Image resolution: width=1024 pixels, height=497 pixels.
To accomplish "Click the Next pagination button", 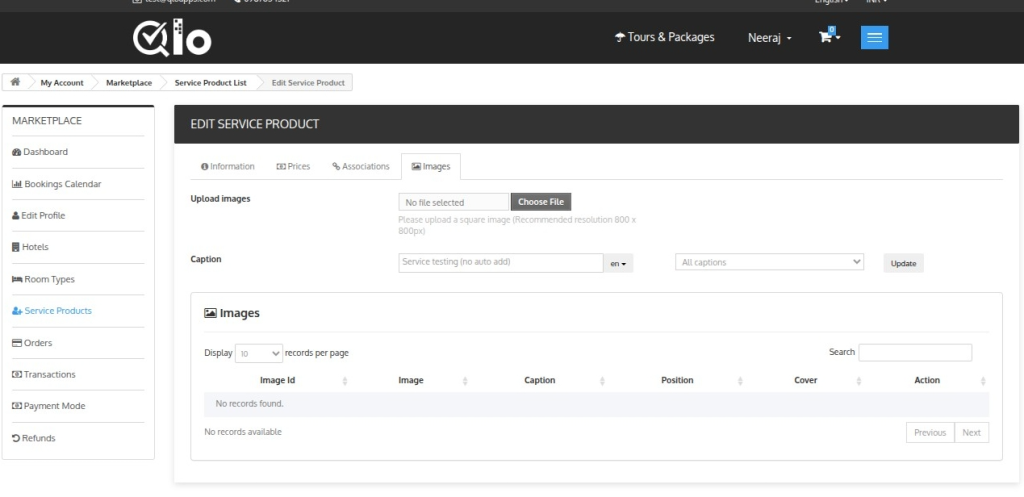I will pyautogui.click(x=971, y=432).
